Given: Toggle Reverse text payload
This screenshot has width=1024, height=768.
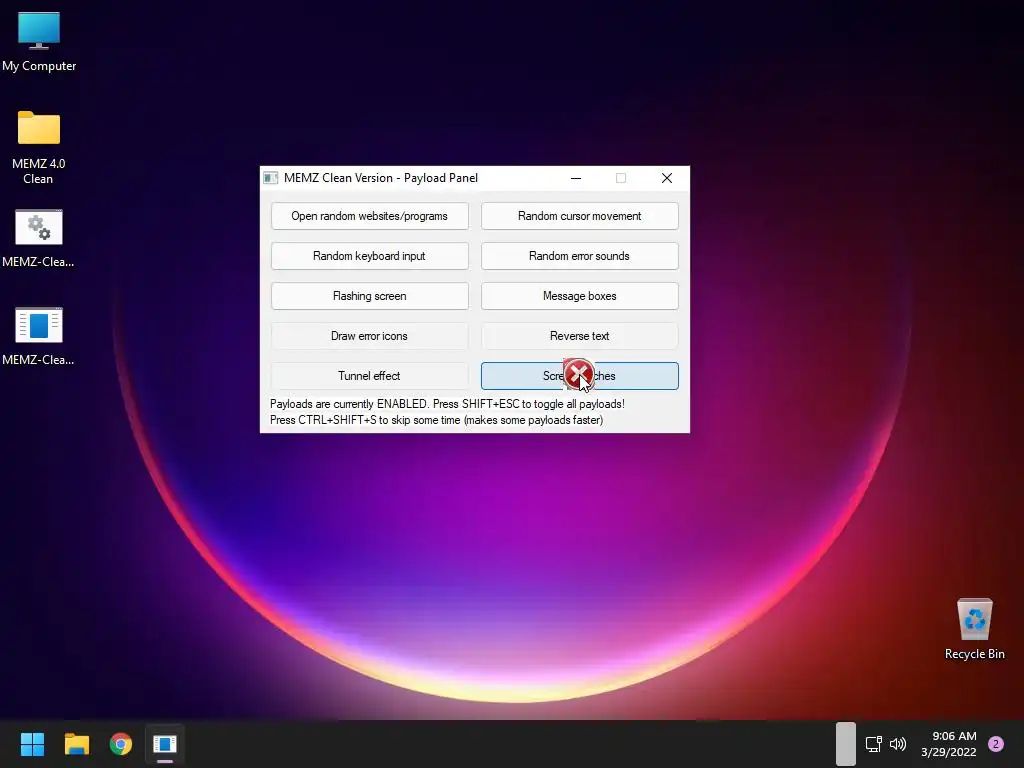Looking at the screenshot, I should 579,336.
